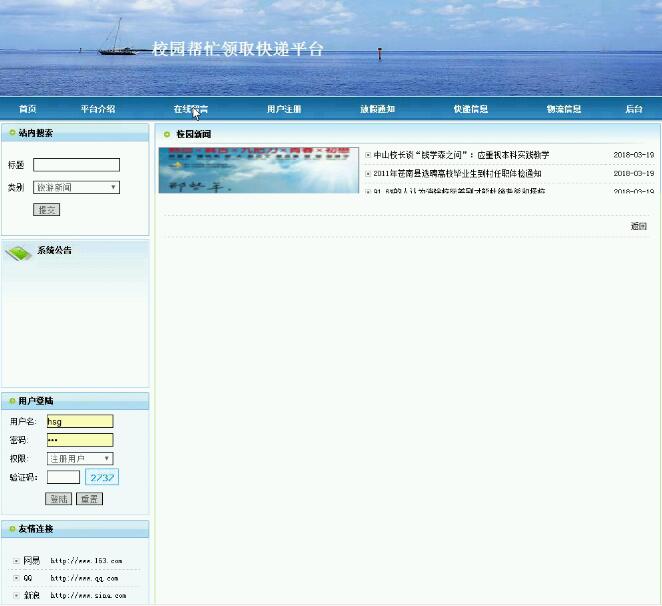
Task: Click the bullet icon before 网易 link
Action: [x=16, y=561]
